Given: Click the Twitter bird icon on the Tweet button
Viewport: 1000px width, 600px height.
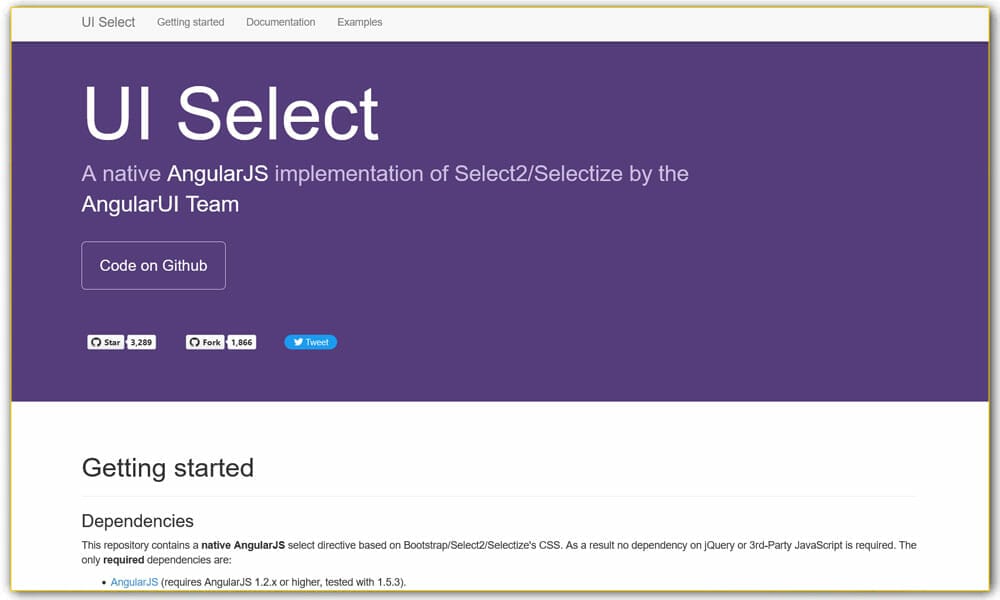Looking at the screenshot, I should click(299, 341).
